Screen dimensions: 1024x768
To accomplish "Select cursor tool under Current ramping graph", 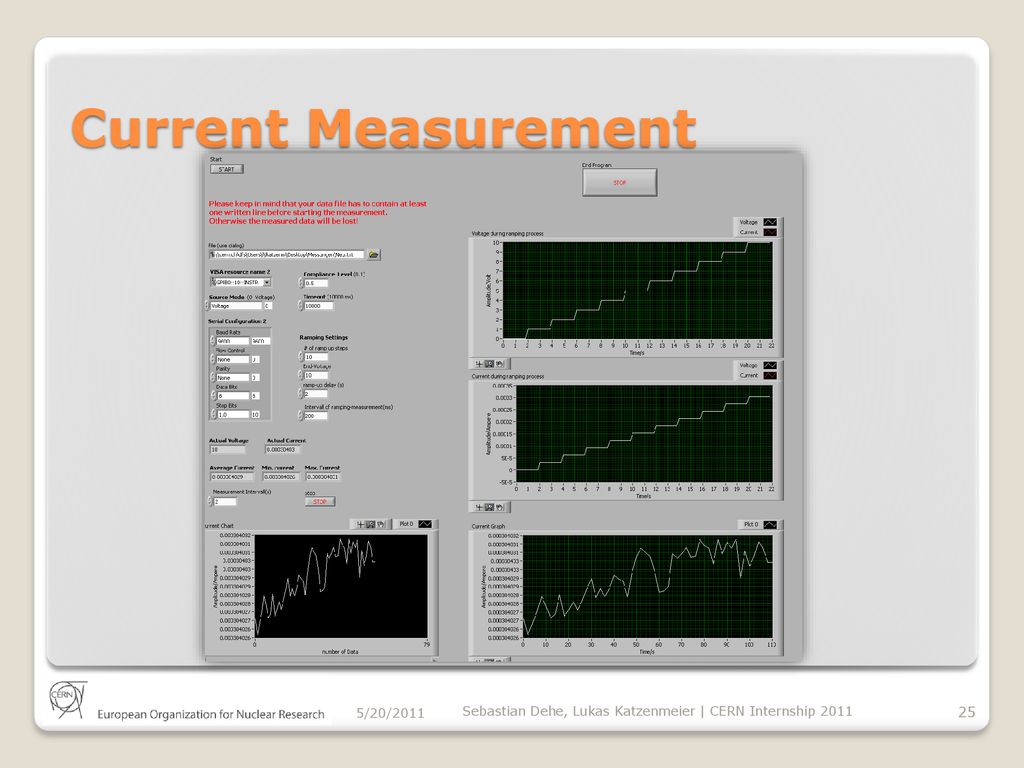I will [x=479, y=507].
